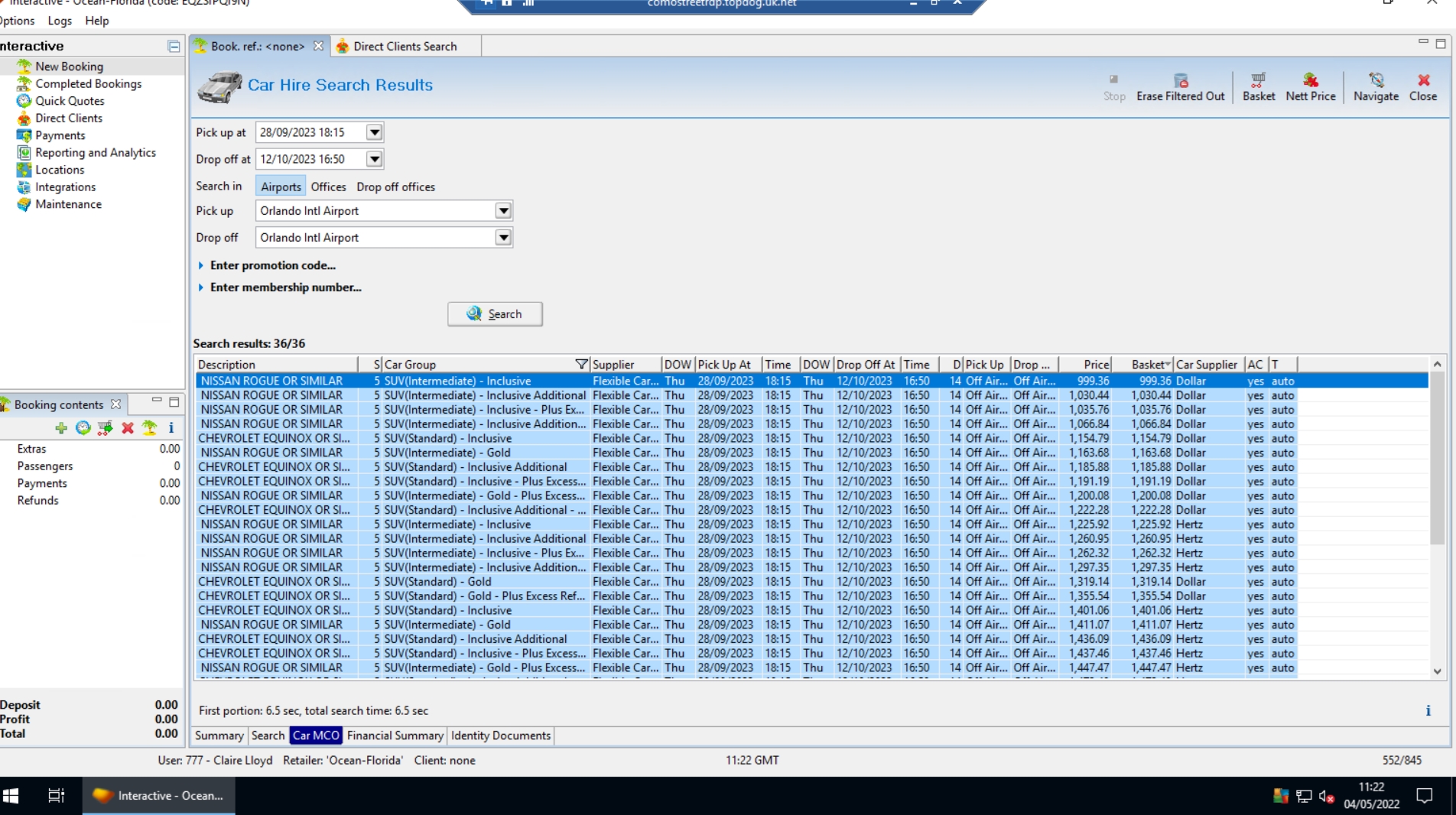The image size is (1456, 815).
Task: Close the Book. ref. tab with its X
Action: 318,47
